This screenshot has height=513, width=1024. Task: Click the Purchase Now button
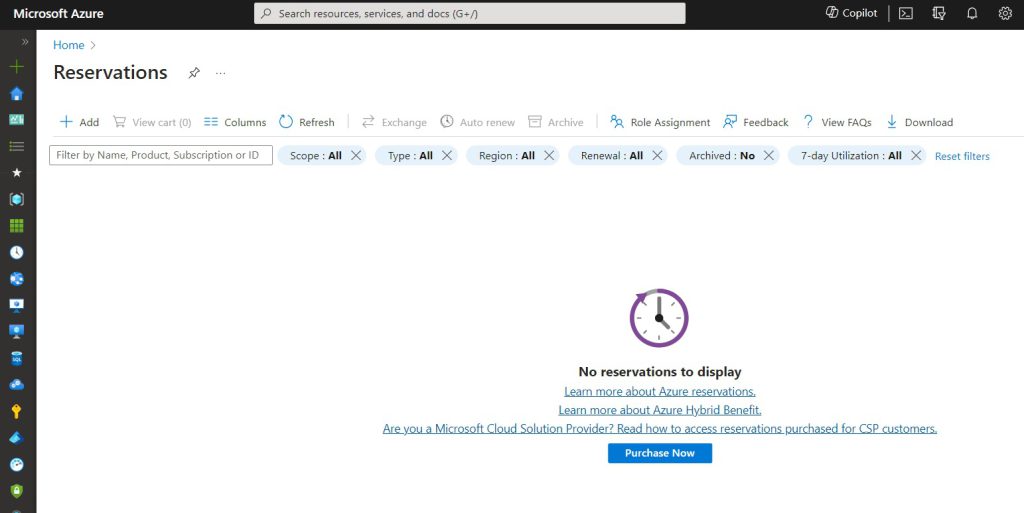(660, 453)
